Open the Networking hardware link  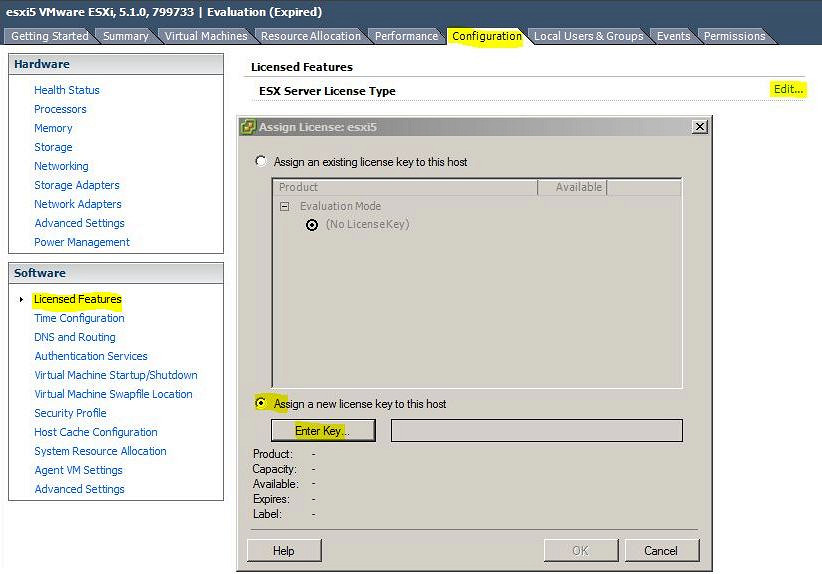[x=61, y=166]
